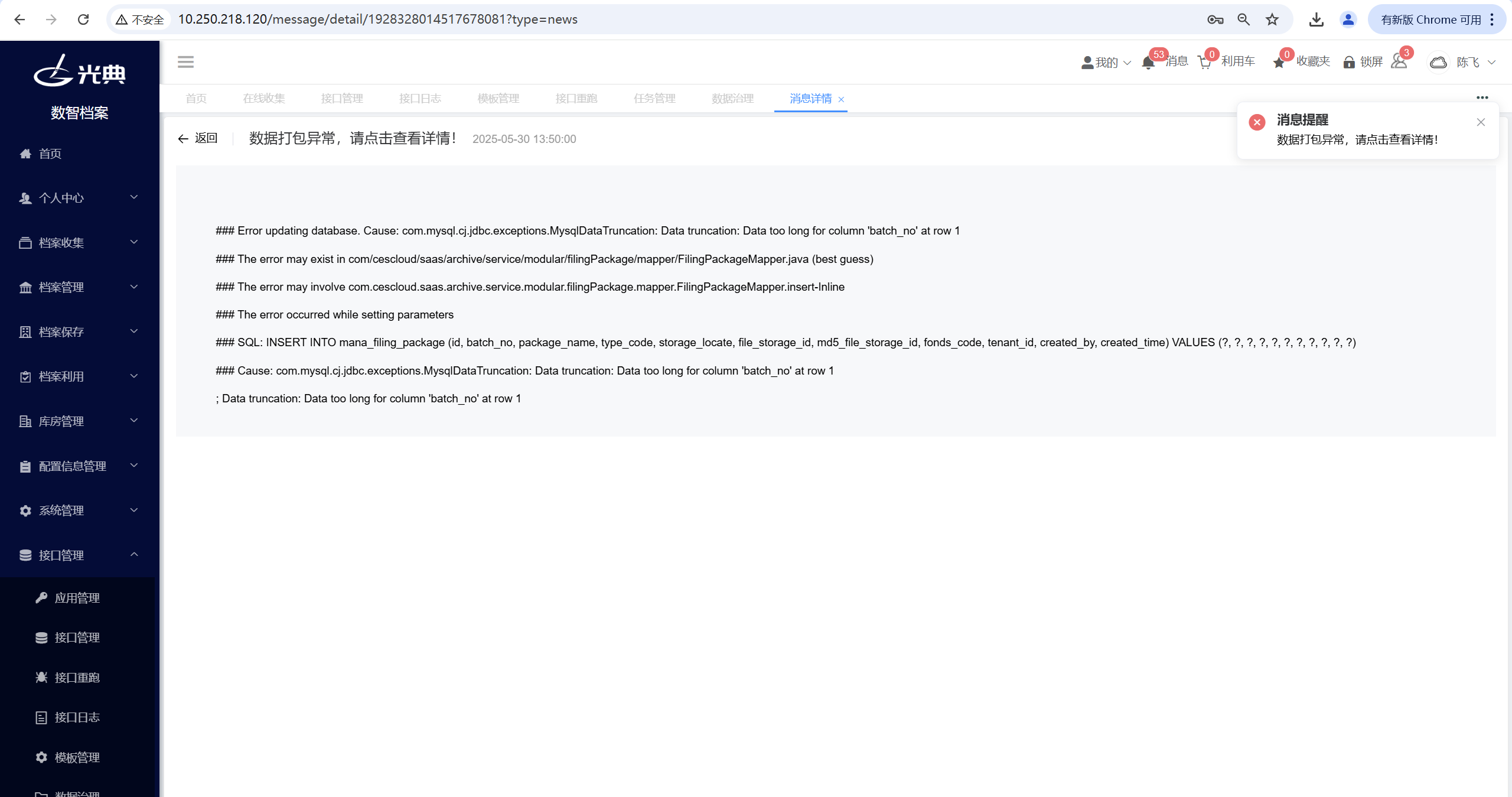Switch to the 在线收集 tab

(264, 99)
